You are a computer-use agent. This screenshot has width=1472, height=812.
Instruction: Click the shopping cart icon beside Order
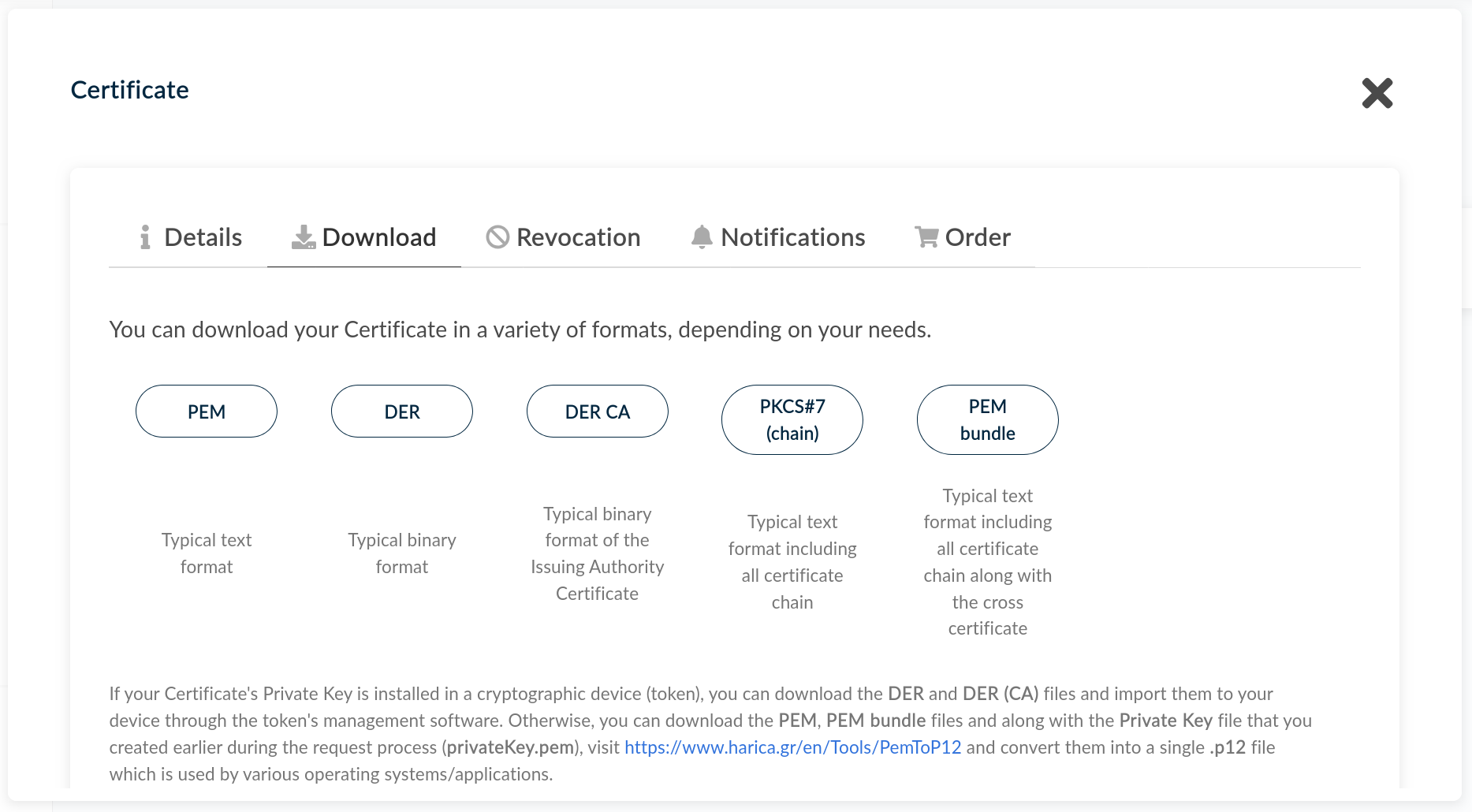[x=926, y=237]
